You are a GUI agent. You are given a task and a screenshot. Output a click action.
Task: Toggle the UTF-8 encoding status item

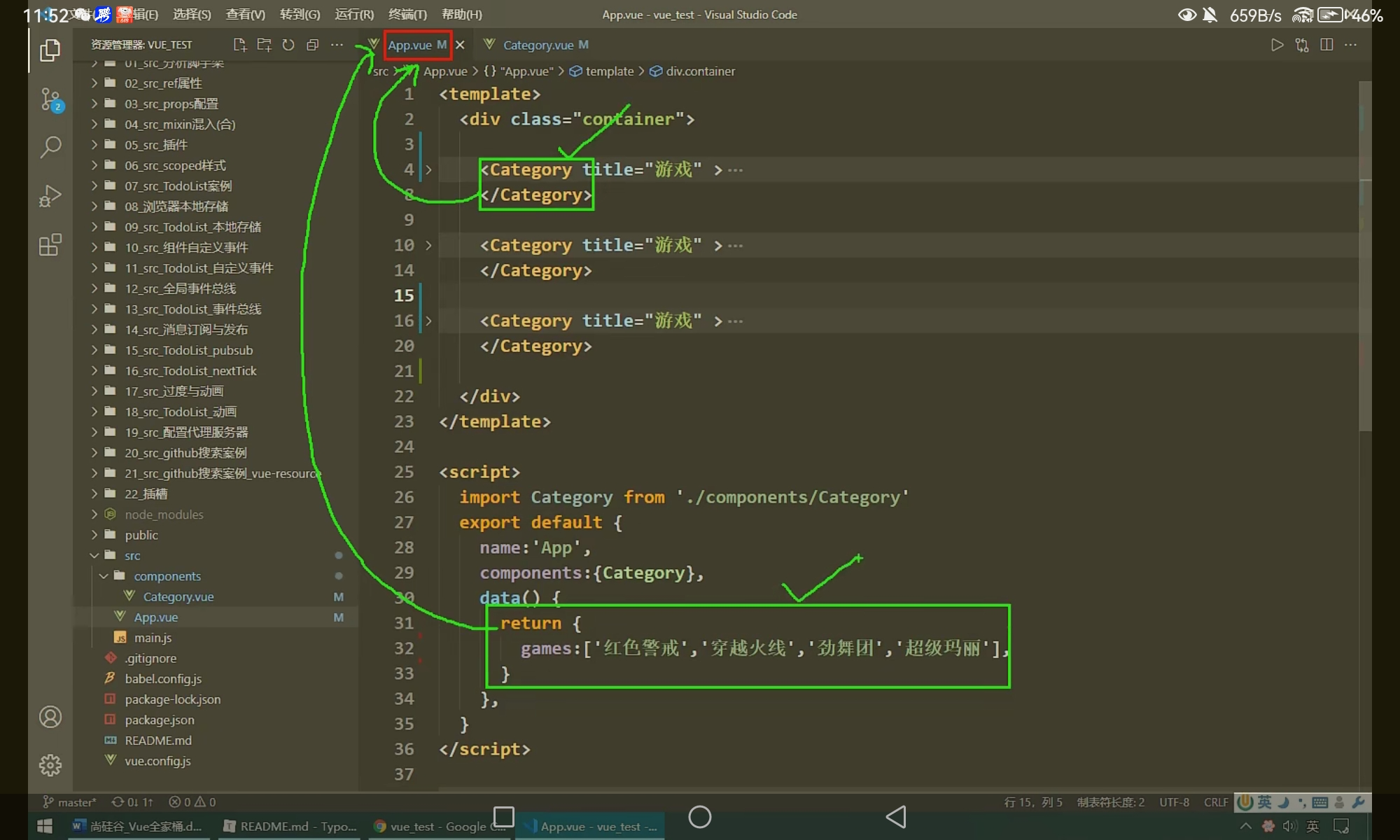pyautogui.click(x=1174, y=802)
